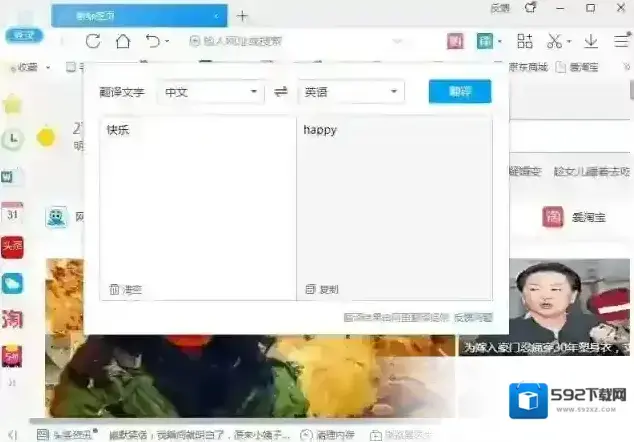Open the source language dropdown showing 中文
Viewport: 634px width, 442px height.
click(213, 92)
